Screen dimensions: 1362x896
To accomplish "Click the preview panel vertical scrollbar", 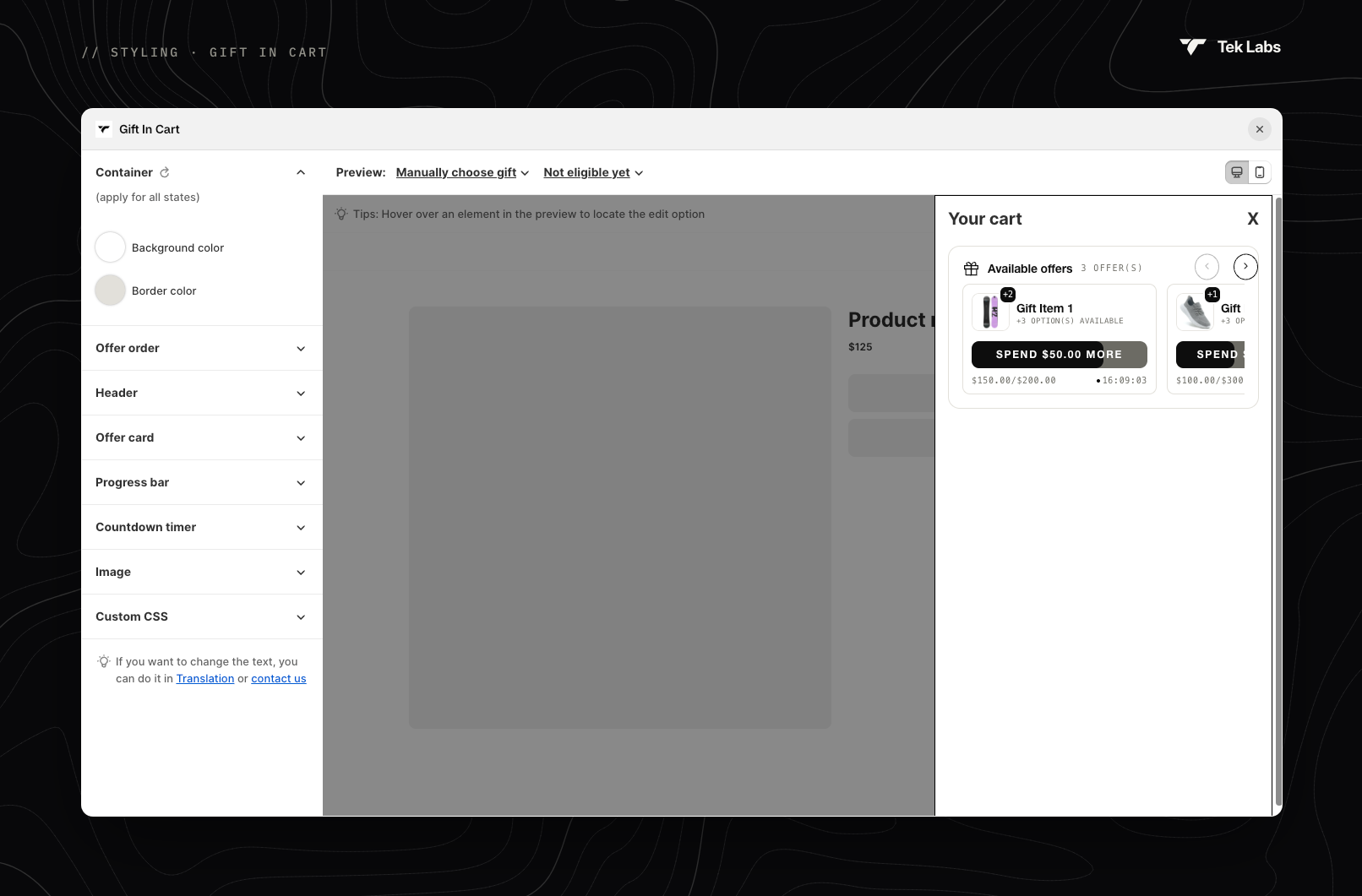I will (1278, 502).
